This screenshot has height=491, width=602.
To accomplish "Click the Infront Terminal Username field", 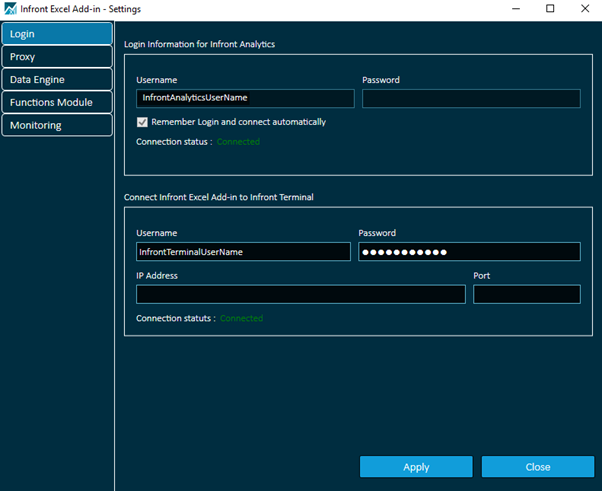I will pos(244,251).
